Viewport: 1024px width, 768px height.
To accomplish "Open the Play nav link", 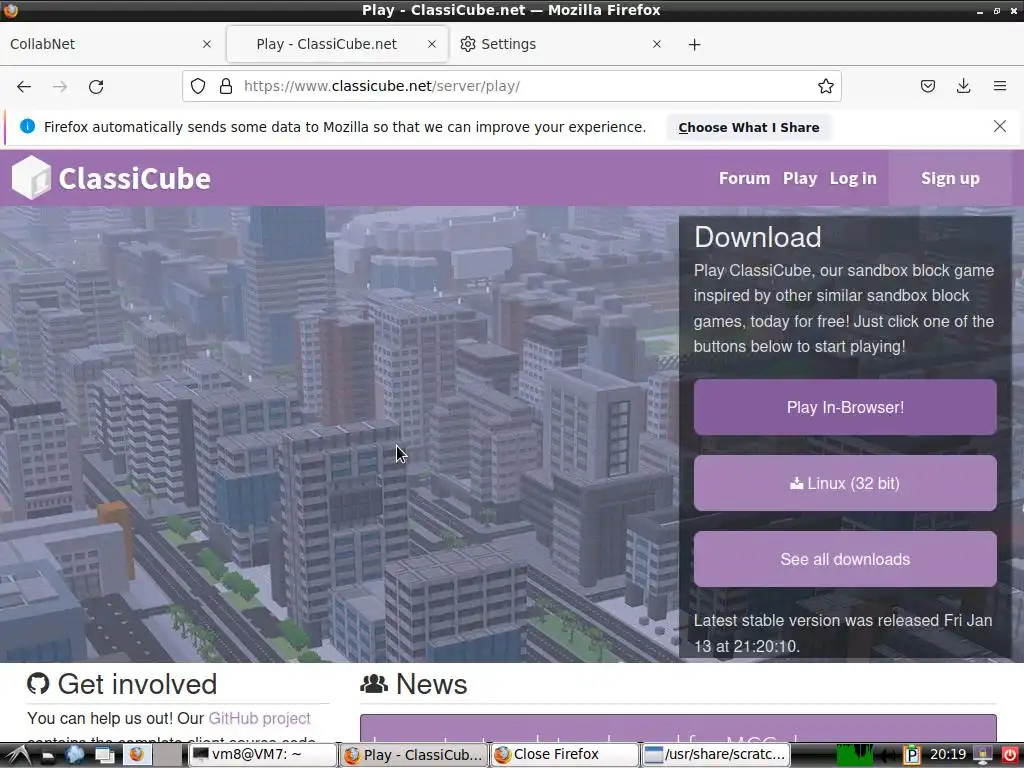I will (x=800, y=178).
